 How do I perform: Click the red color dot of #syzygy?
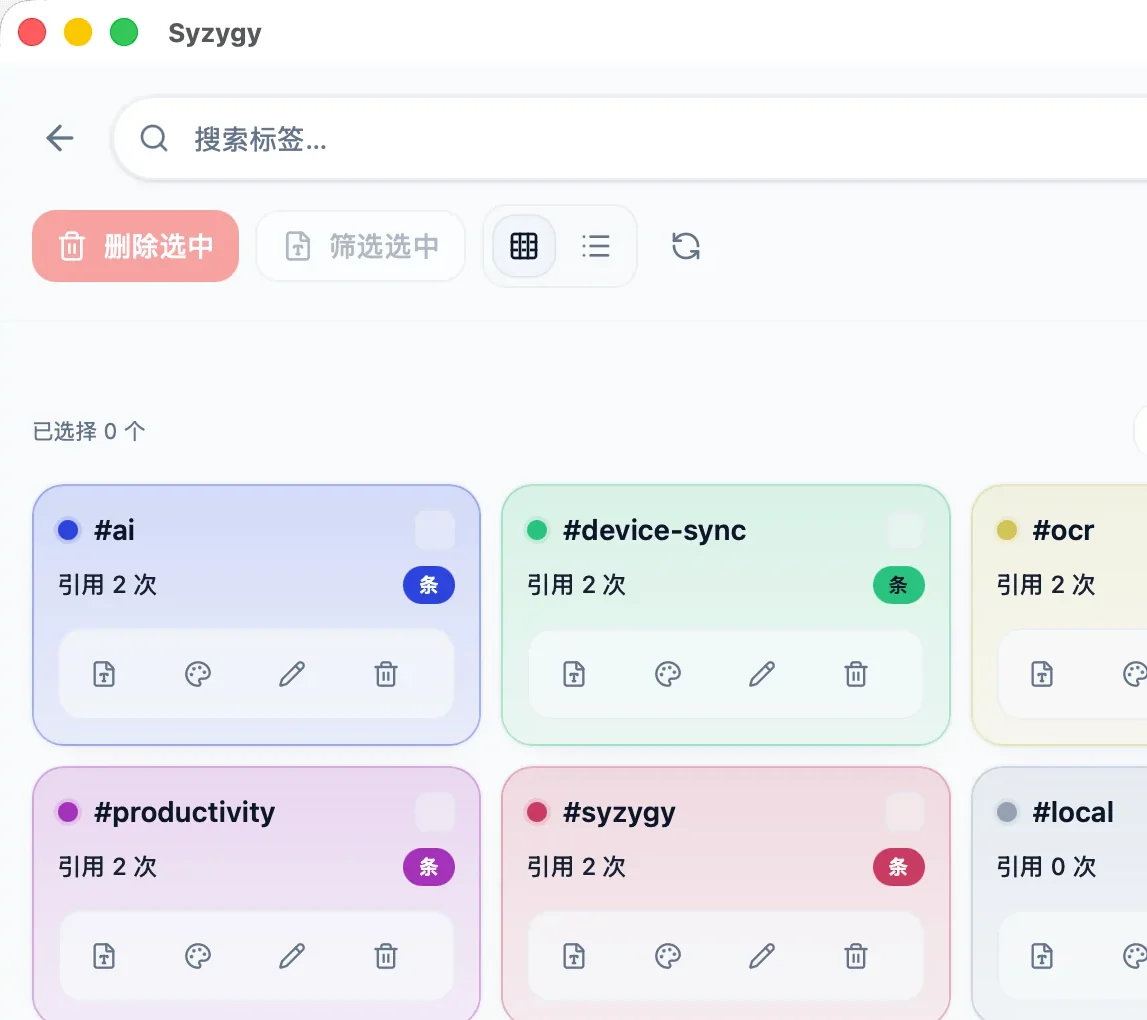click(537, 812)
